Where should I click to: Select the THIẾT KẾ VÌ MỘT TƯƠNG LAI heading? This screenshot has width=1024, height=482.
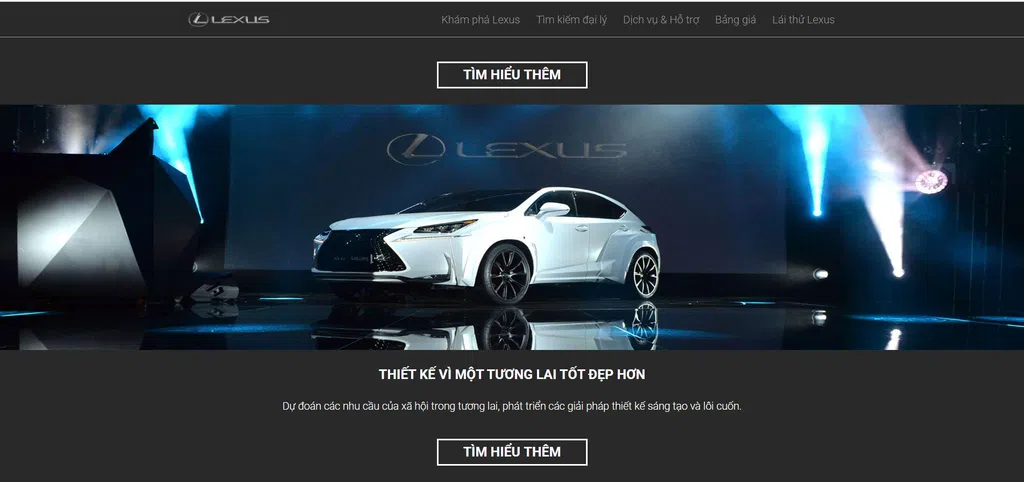[512, 374]
